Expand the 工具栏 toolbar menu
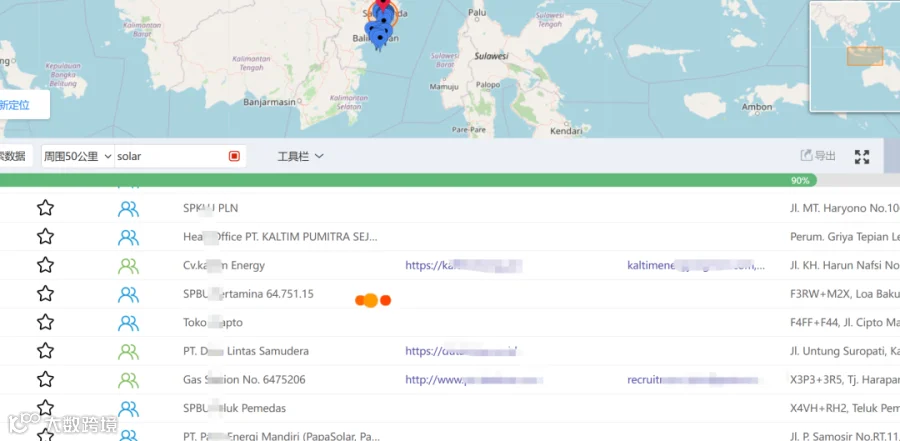The width and height of the screenshot is (900, 441). (x=301, y=156)
